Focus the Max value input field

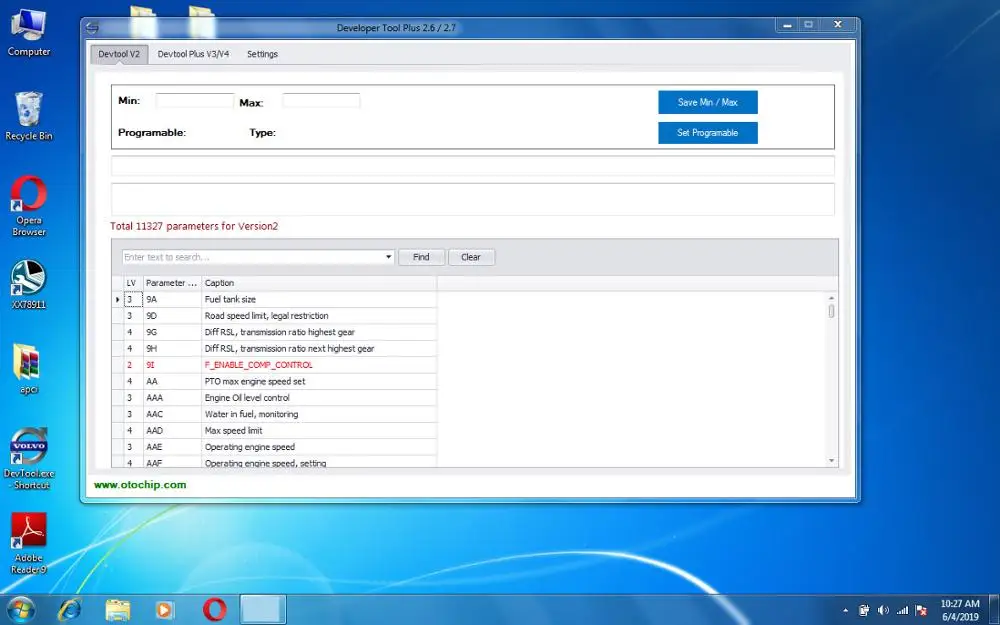[321, 101]
